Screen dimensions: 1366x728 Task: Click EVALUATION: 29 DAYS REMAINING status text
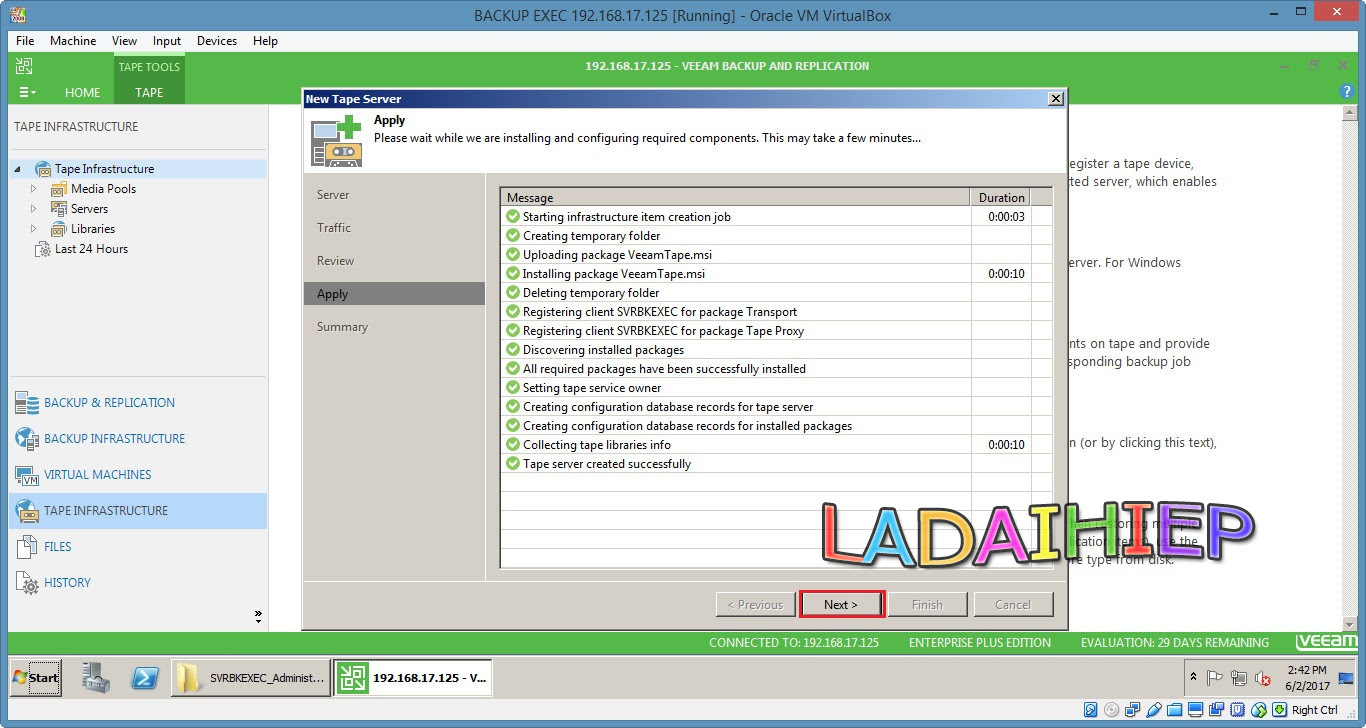click(1174, 643)
